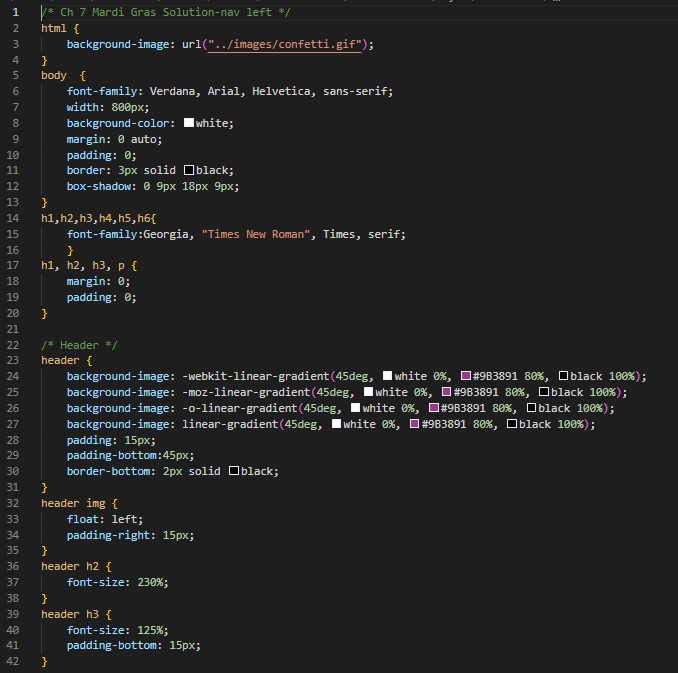Click 'float' property on line 33
The image size is (678, 673).
[x=83, y=519]
